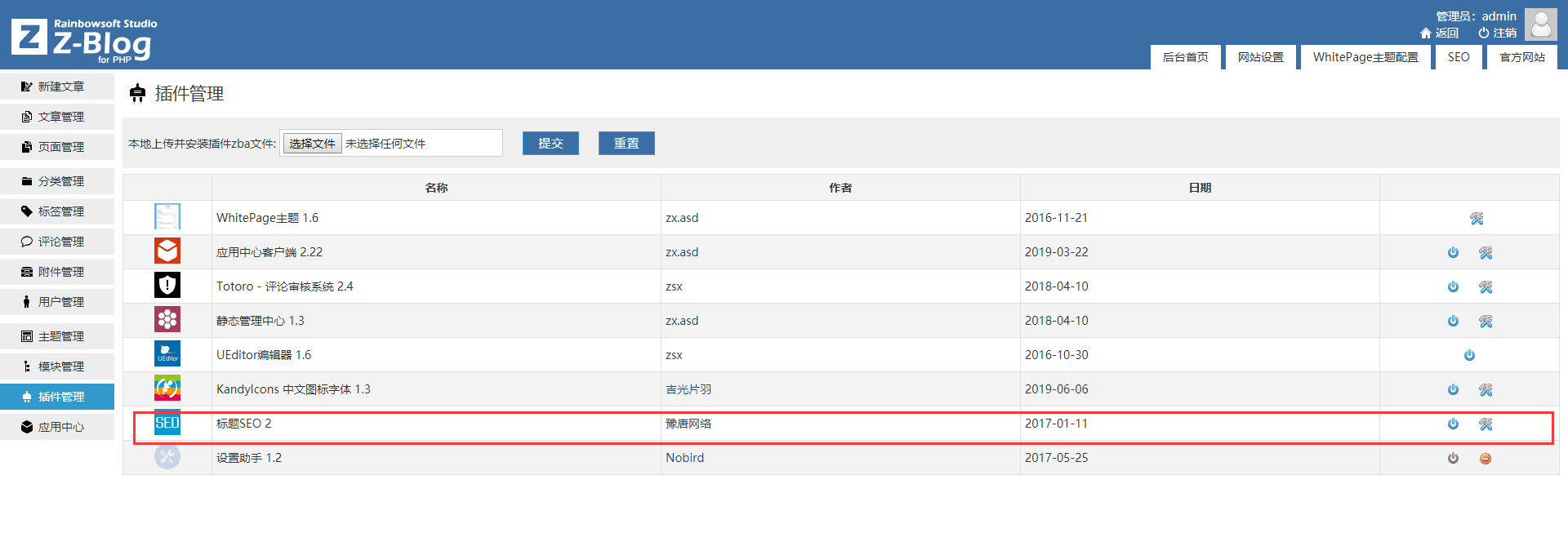
Task: Open settings for WhitePage主题 plugin
Action: (1477, 219)
